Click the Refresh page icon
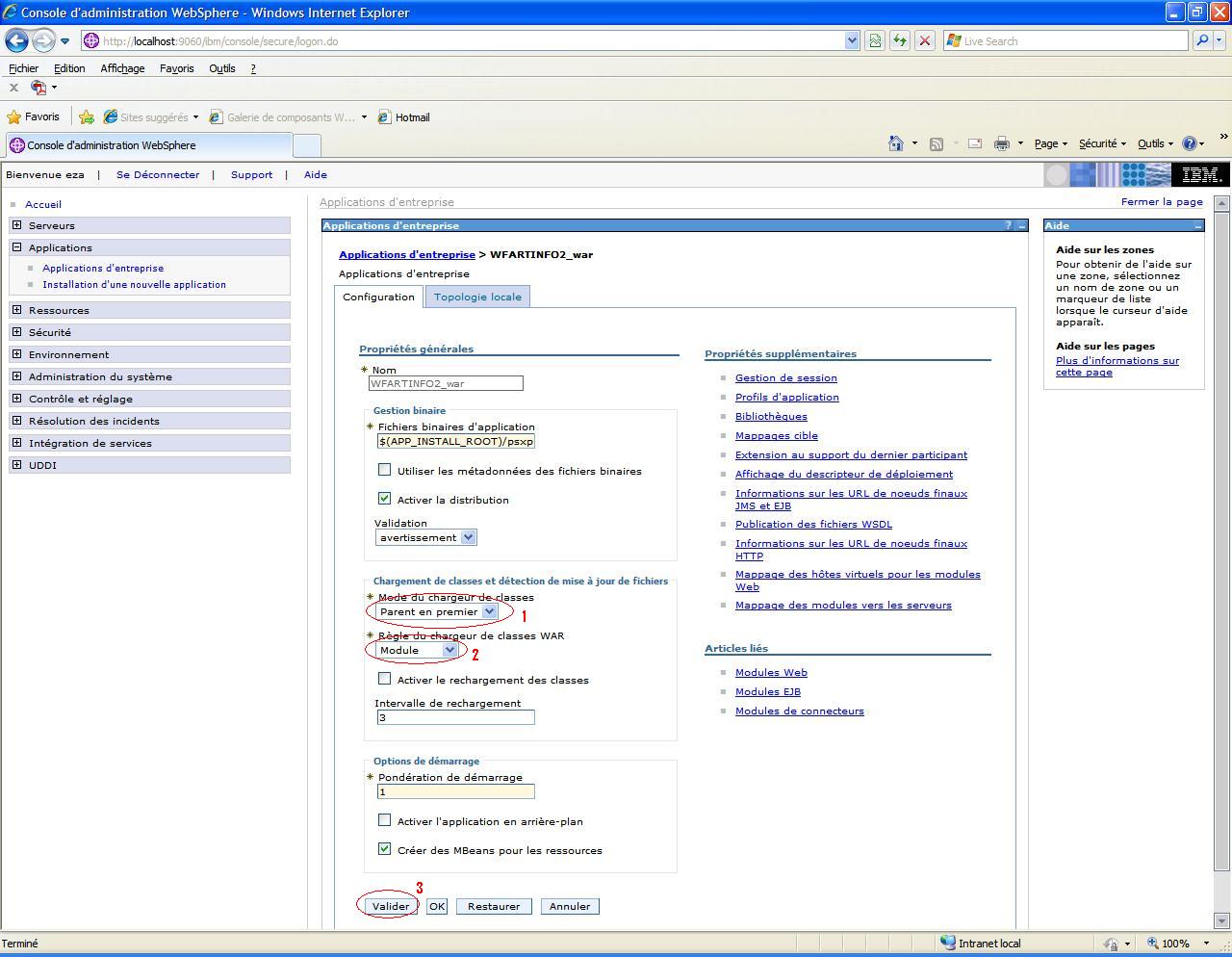1232x957 pixels. (899, 40)
